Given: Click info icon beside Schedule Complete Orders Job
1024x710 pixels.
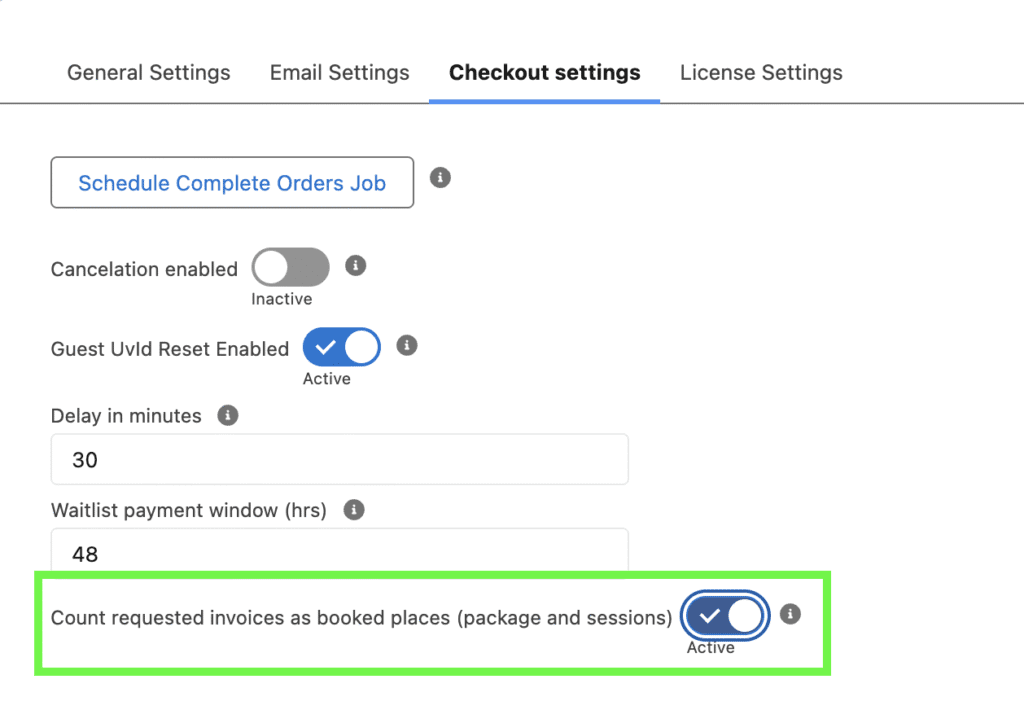Looking at the screenshot, I should (440, 178).
